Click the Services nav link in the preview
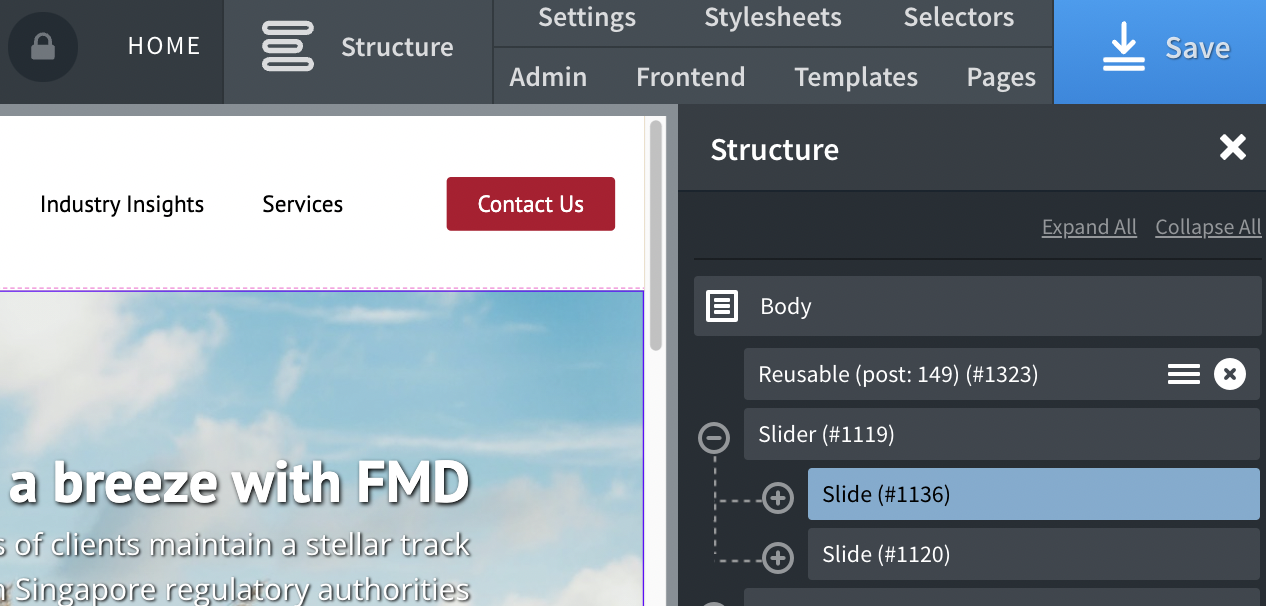This screenshot has width=1266, height=606. point(303,204)
